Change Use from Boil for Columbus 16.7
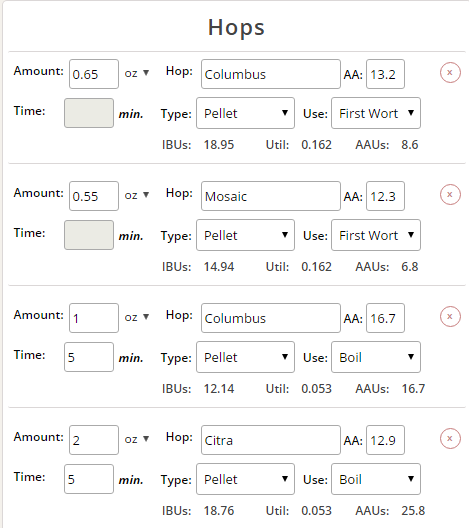469x528 pixels. [x=376, y=357]
